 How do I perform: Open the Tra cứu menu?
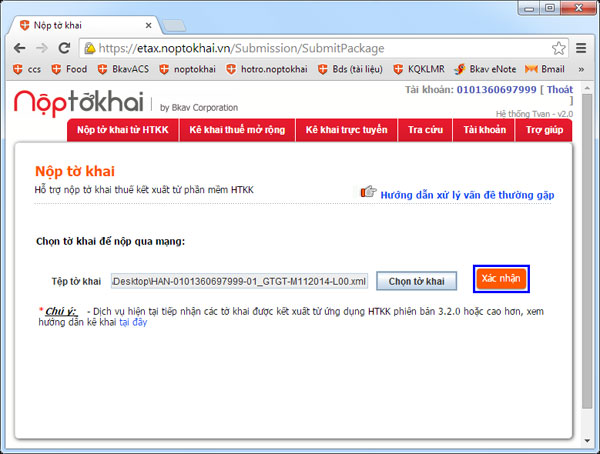click(425, 130)
